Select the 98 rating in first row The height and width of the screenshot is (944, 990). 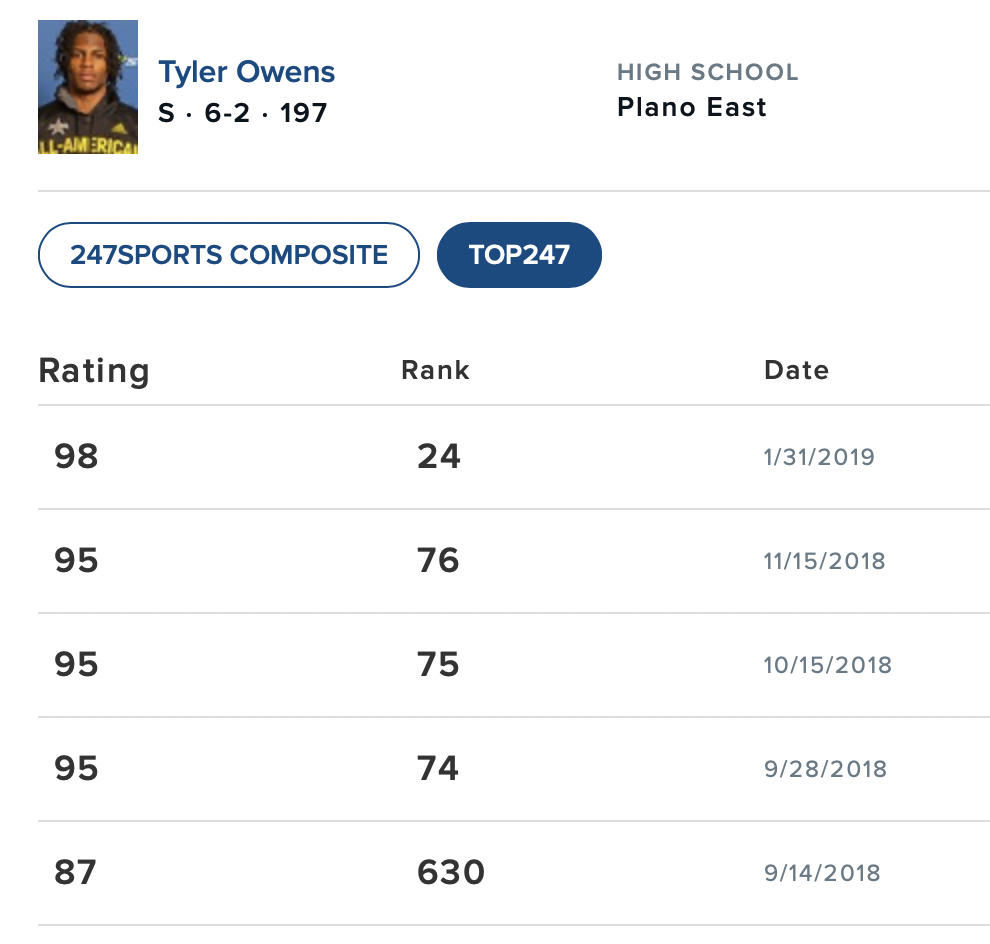point(76,457)
